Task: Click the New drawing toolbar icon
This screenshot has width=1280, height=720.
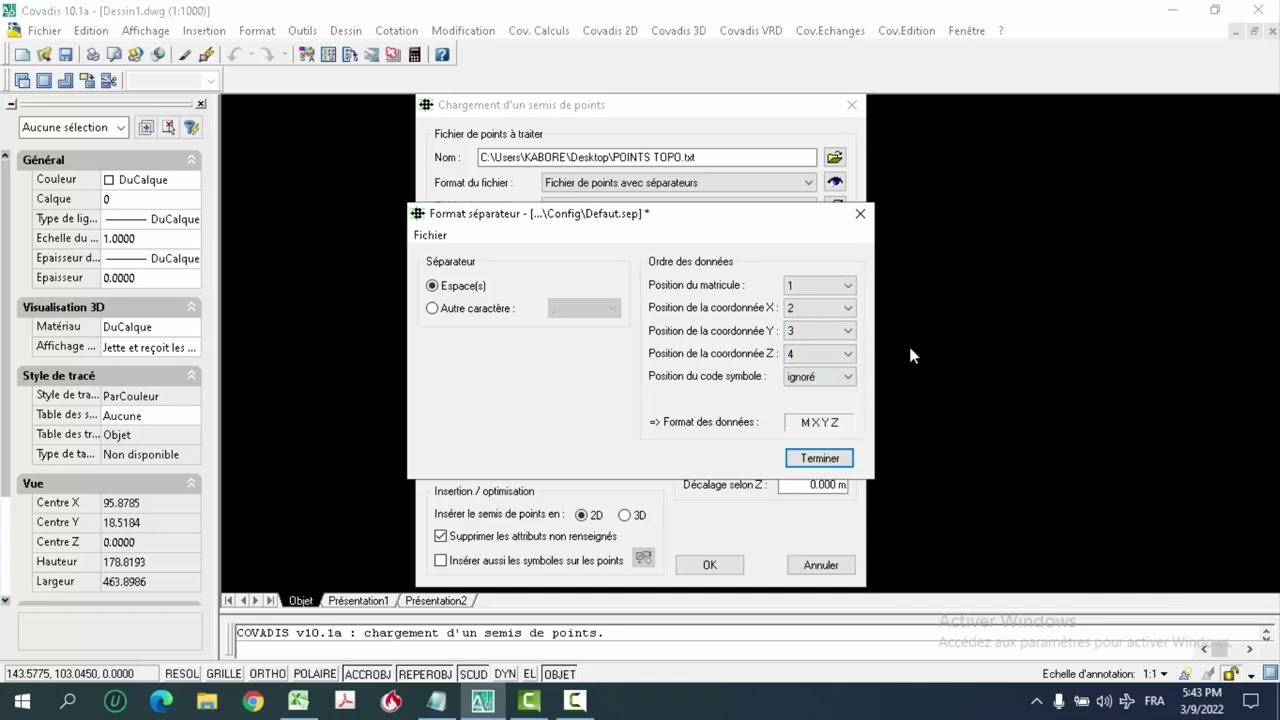Action: click(x=22, y=55)
